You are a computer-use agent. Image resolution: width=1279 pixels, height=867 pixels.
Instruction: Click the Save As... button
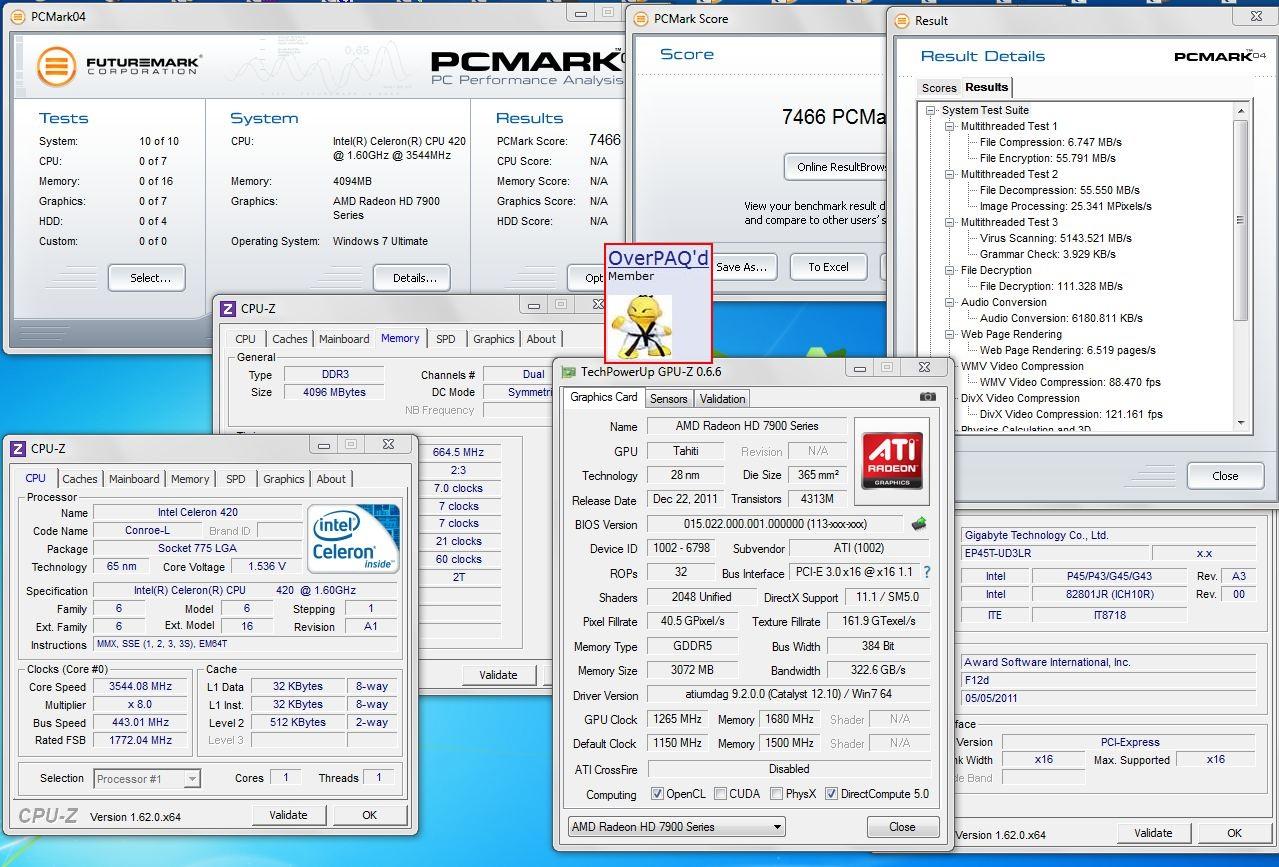[742, 267]
